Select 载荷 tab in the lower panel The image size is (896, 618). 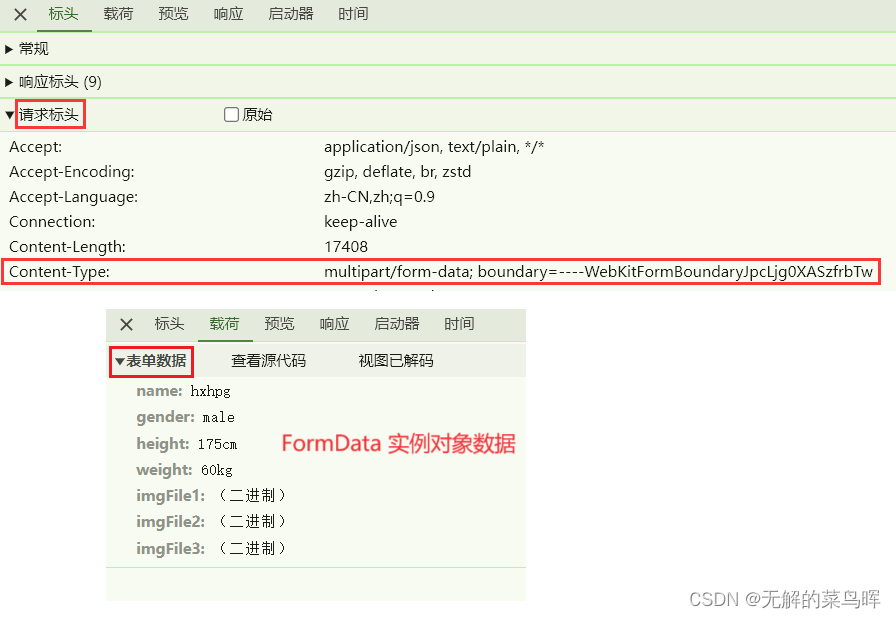click(224, 324)
